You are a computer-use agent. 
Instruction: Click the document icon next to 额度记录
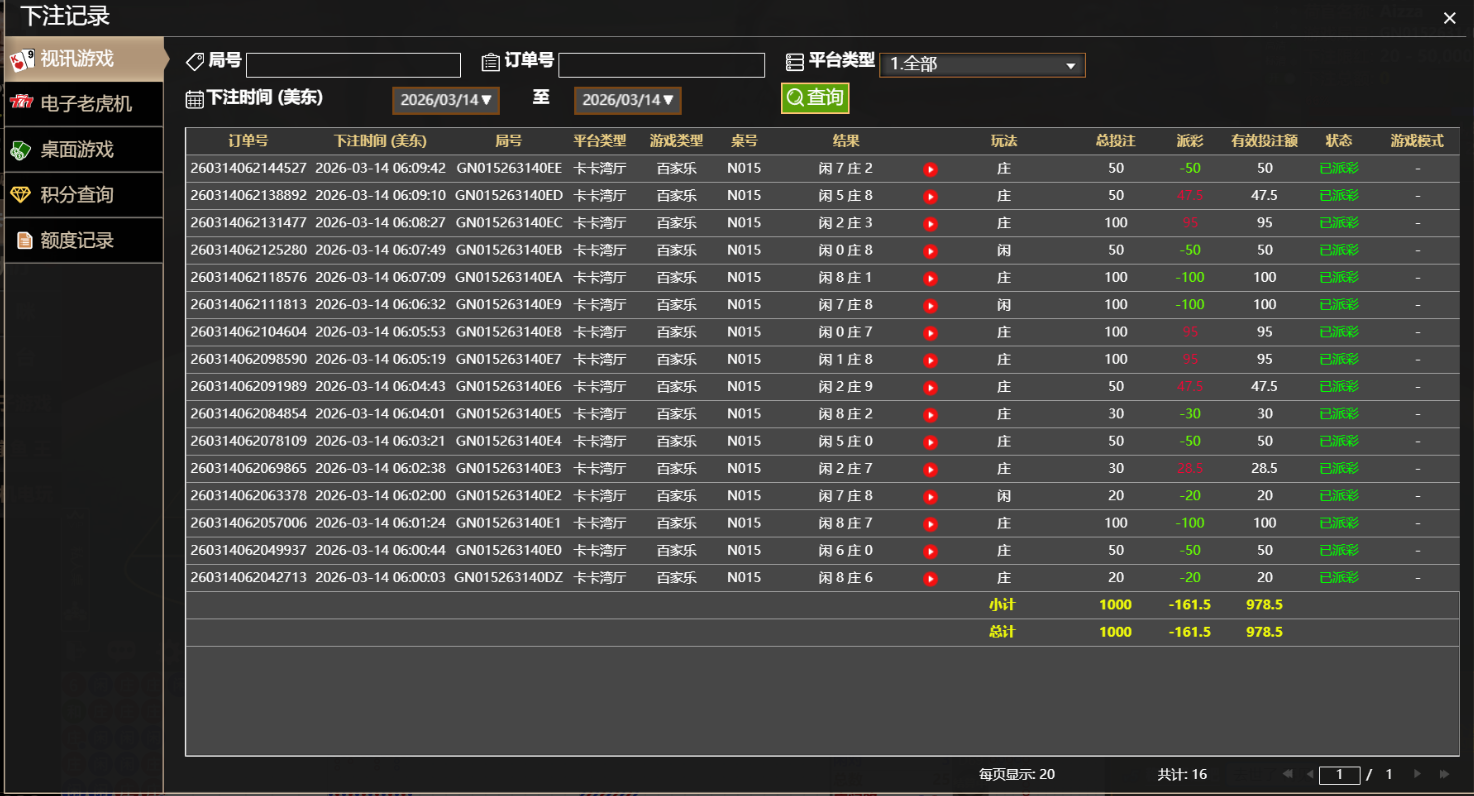tap(22, 240)
